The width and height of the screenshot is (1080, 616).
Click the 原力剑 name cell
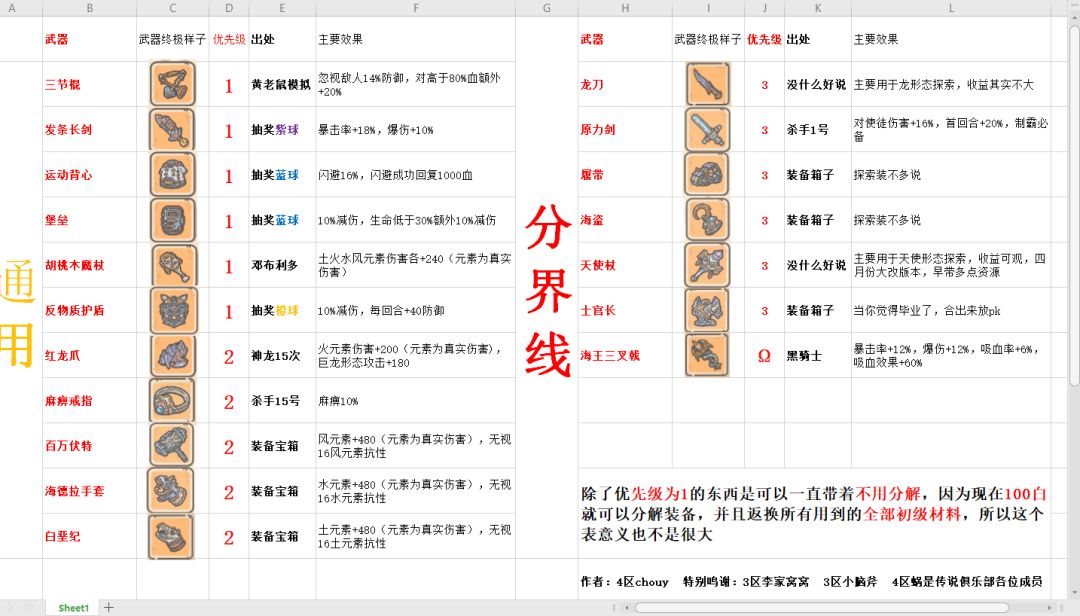(625, 130)
